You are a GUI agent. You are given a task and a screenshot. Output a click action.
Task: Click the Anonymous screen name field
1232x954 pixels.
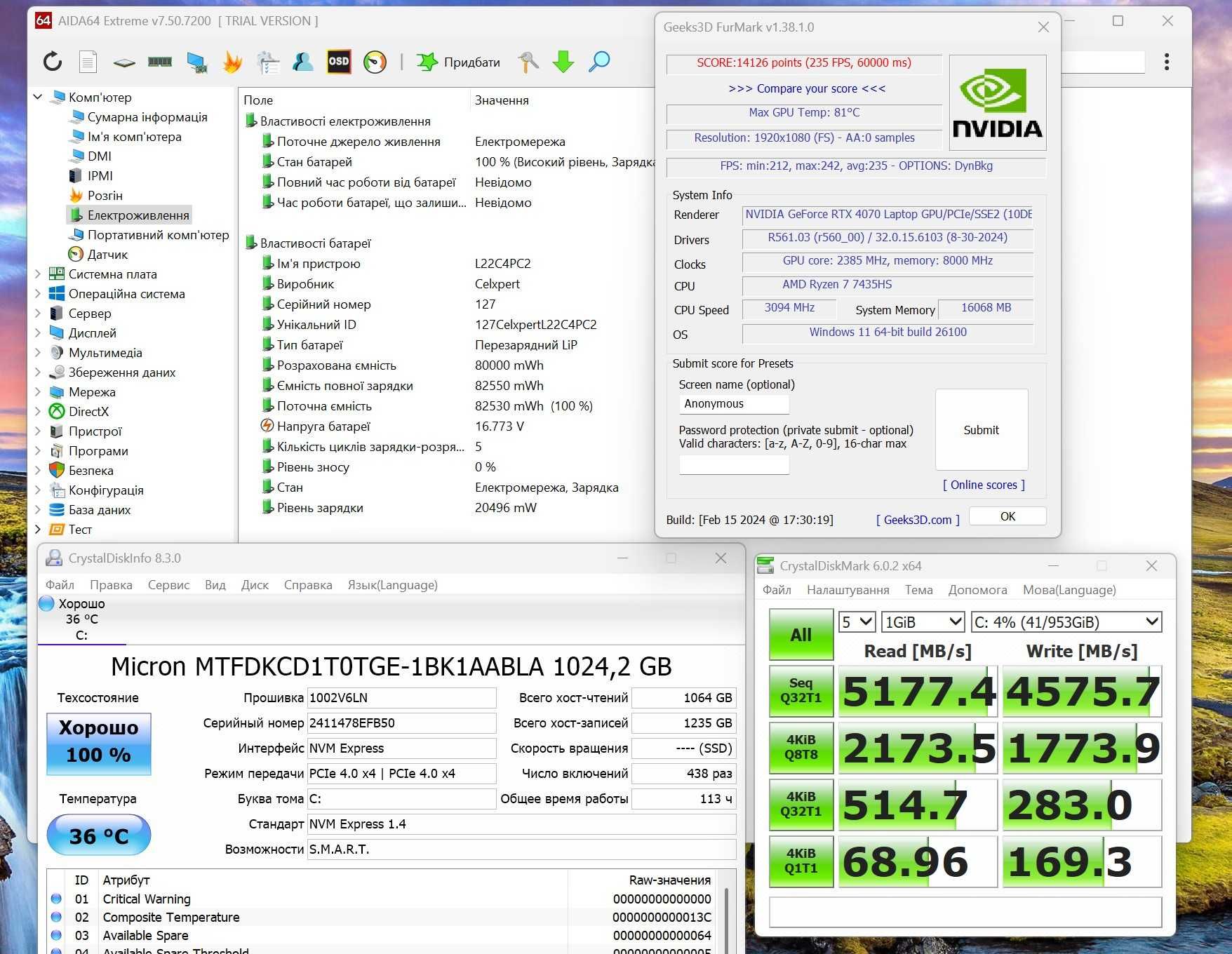pyautogui.click(x=734, y=404)
